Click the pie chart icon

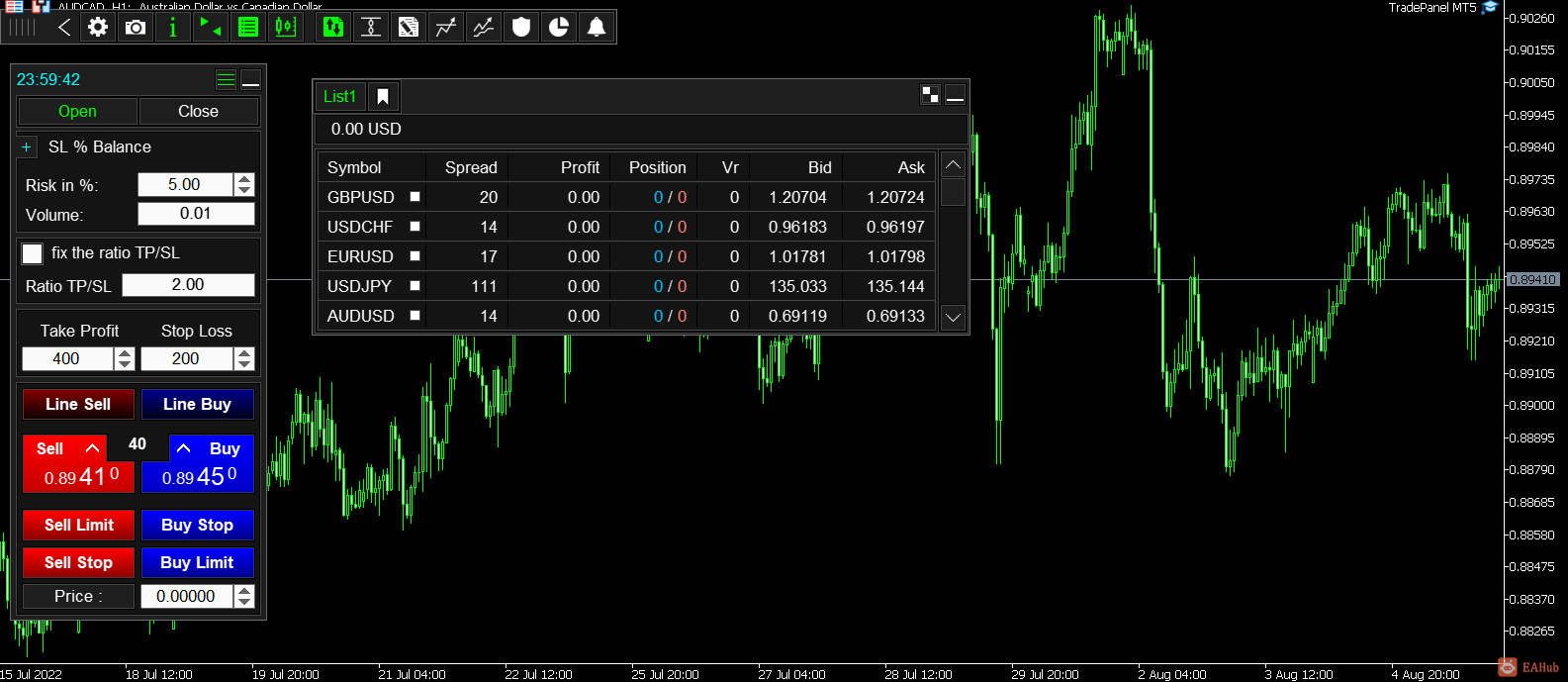click(x=559, y=27)
